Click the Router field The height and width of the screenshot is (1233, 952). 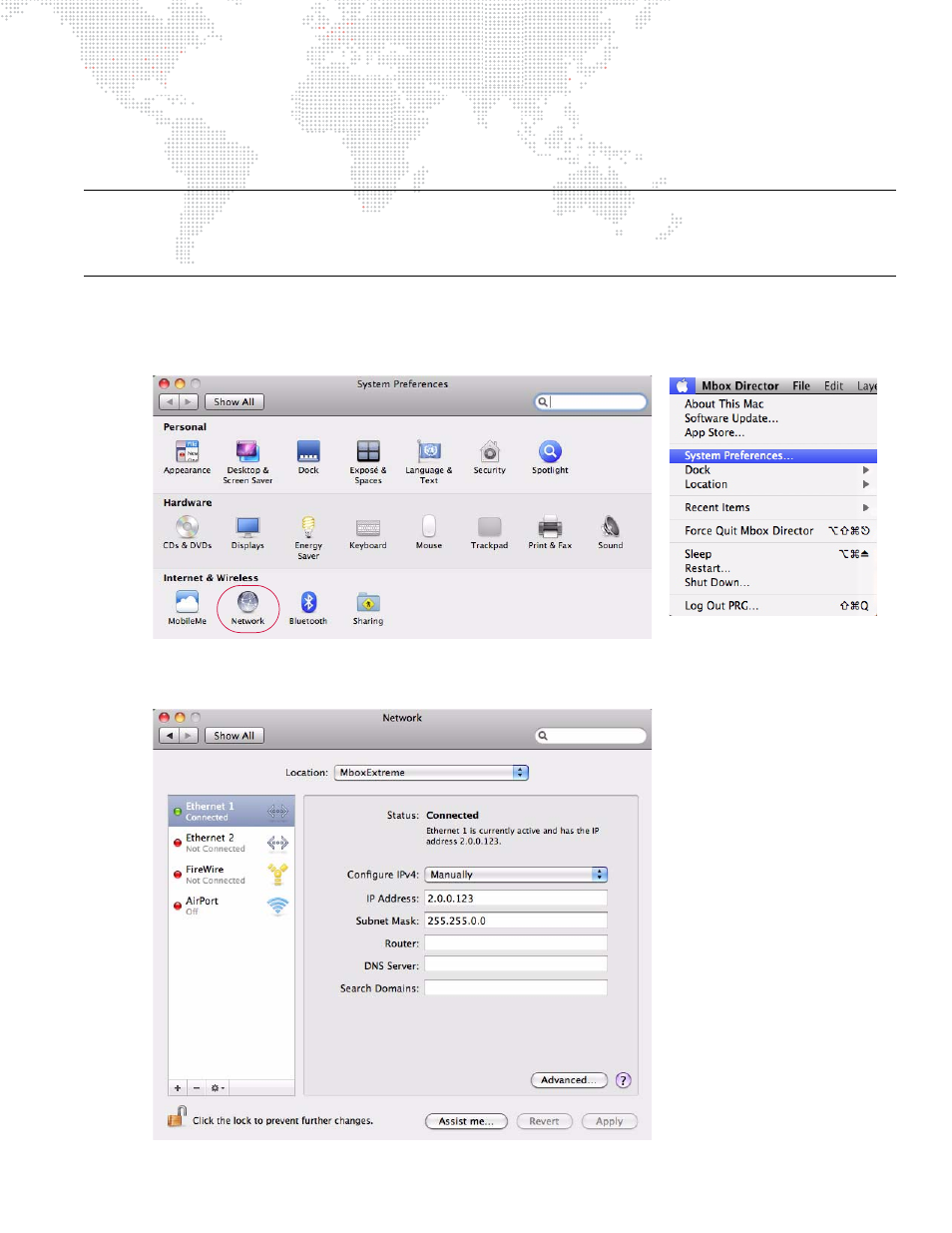click(516, 943)
